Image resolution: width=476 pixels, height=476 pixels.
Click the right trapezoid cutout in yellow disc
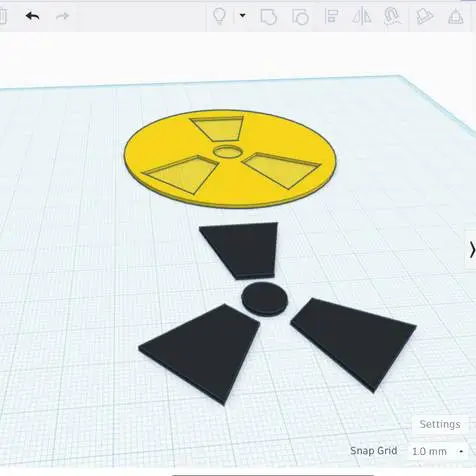point(282,170)
